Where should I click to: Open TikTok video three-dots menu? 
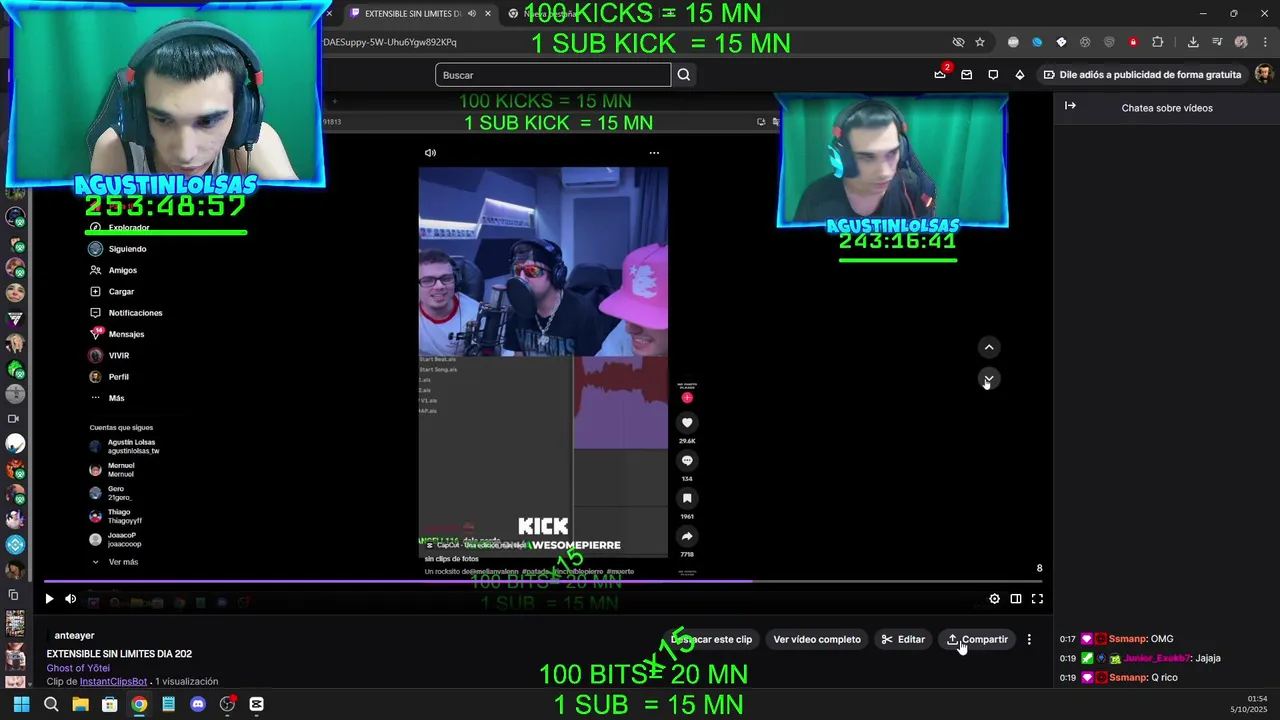pos(654,153)
